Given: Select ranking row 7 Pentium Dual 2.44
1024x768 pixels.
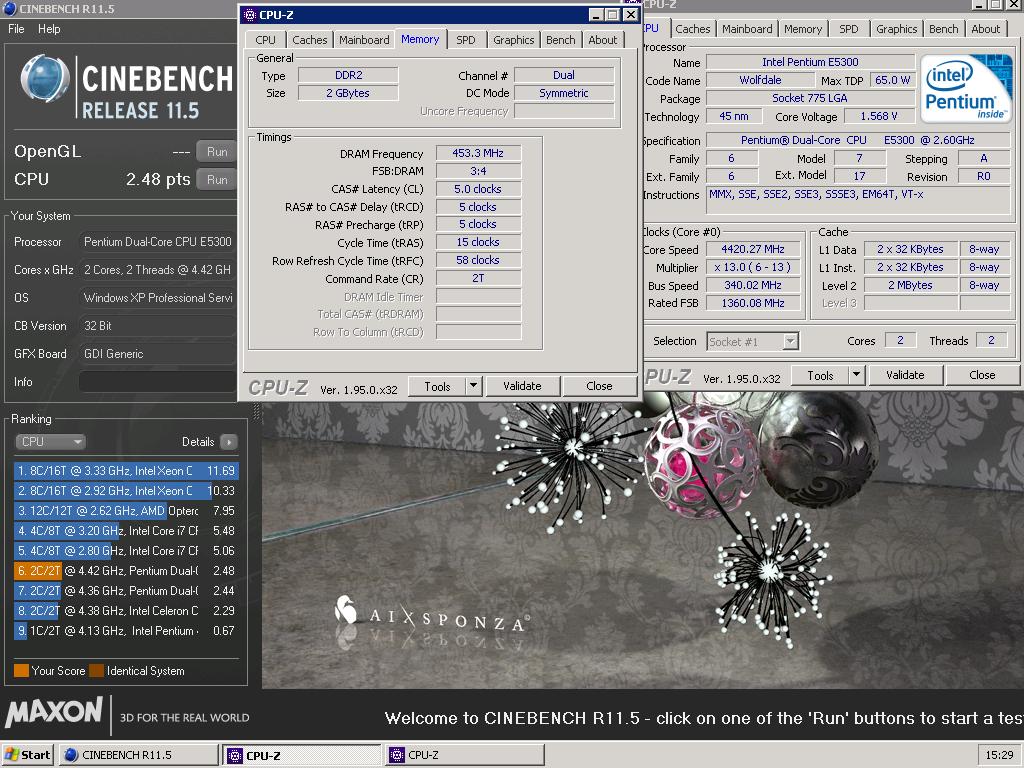Looking at the screenshot, I should coord(126,590).
